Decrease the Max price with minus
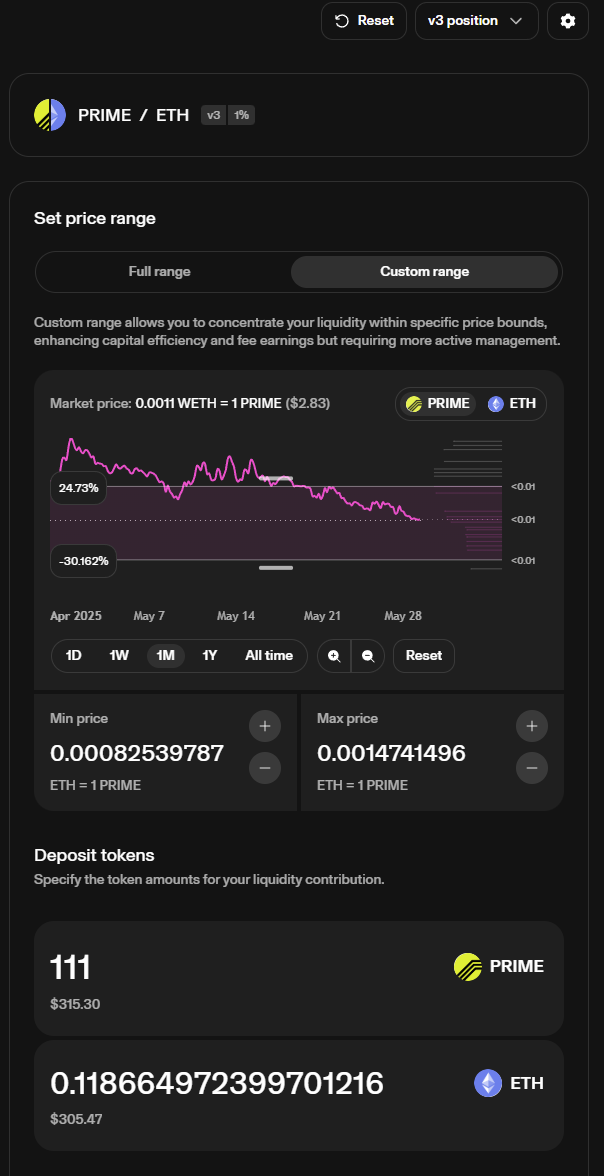Screen dimensions: 604x1176 click(x=532, y=768)
